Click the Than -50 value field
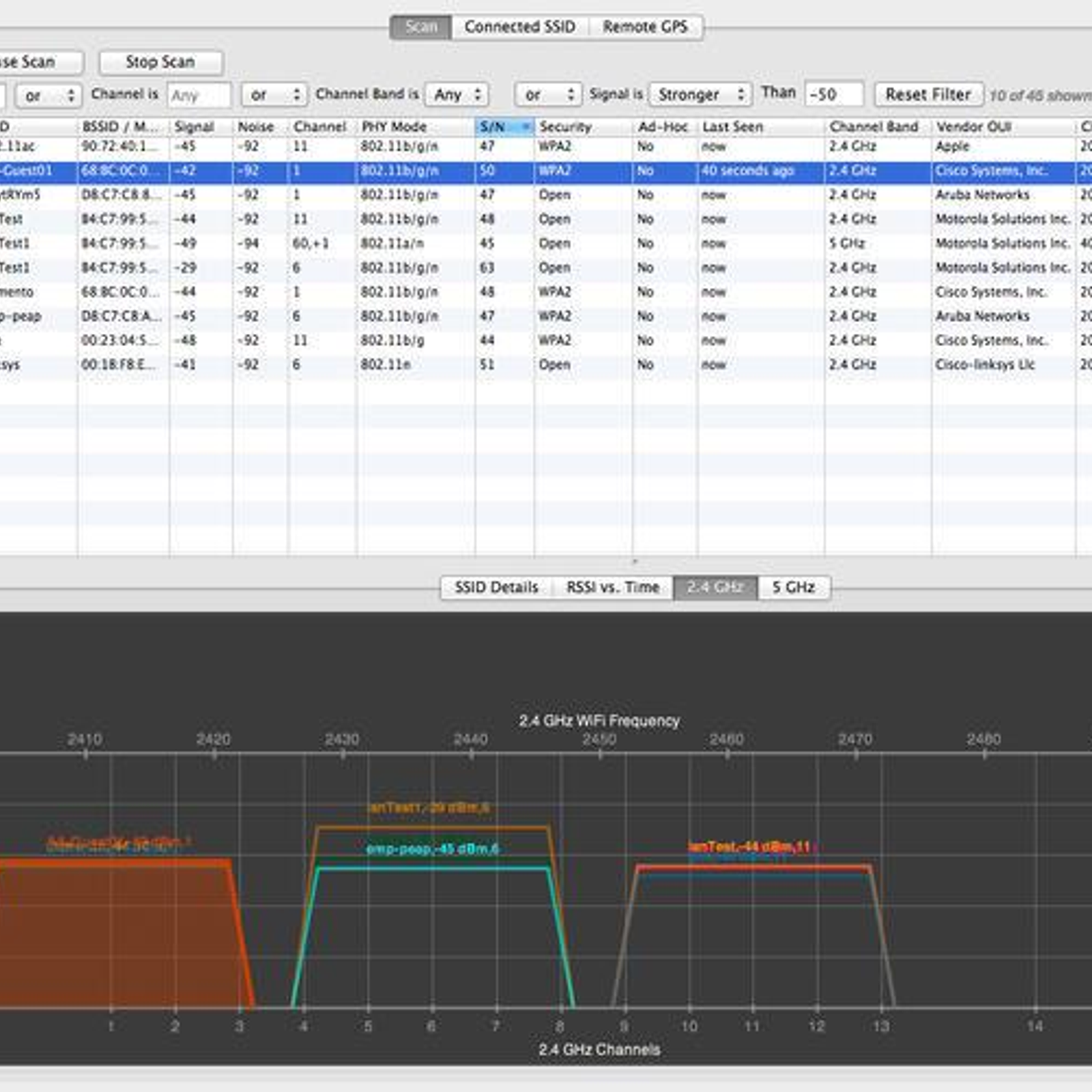1092x1092 pixels. [x=834, y=94]
